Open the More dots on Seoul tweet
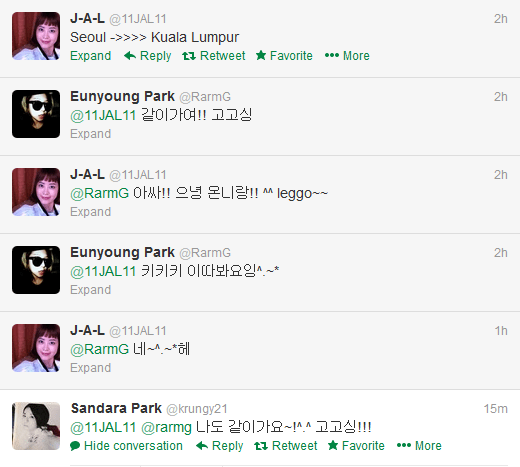Image resolution: width=520 pixels, height=467 pixels. [332, 56]
